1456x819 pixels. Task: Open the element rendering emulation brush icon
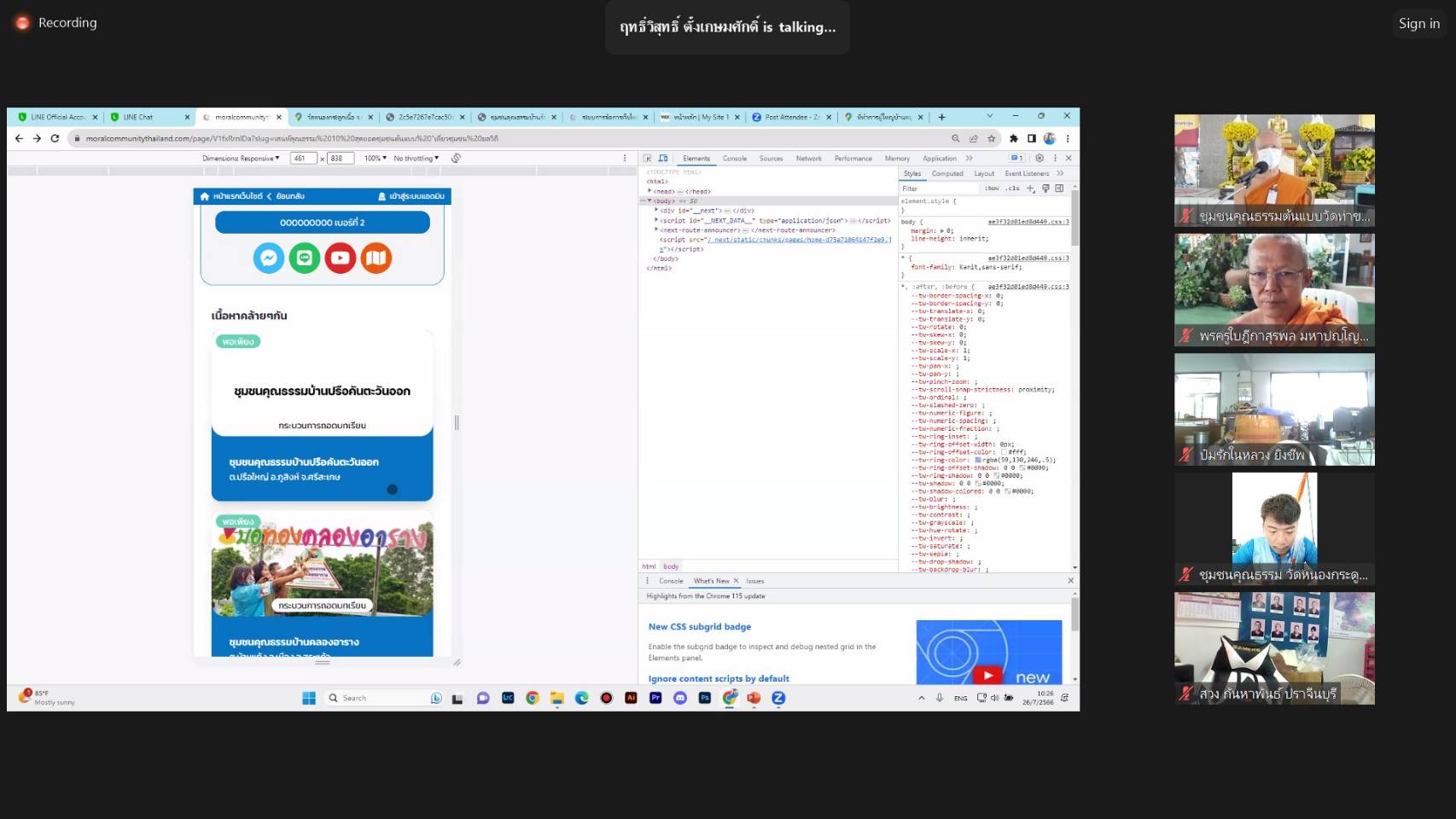click(x=1045, y=189)
